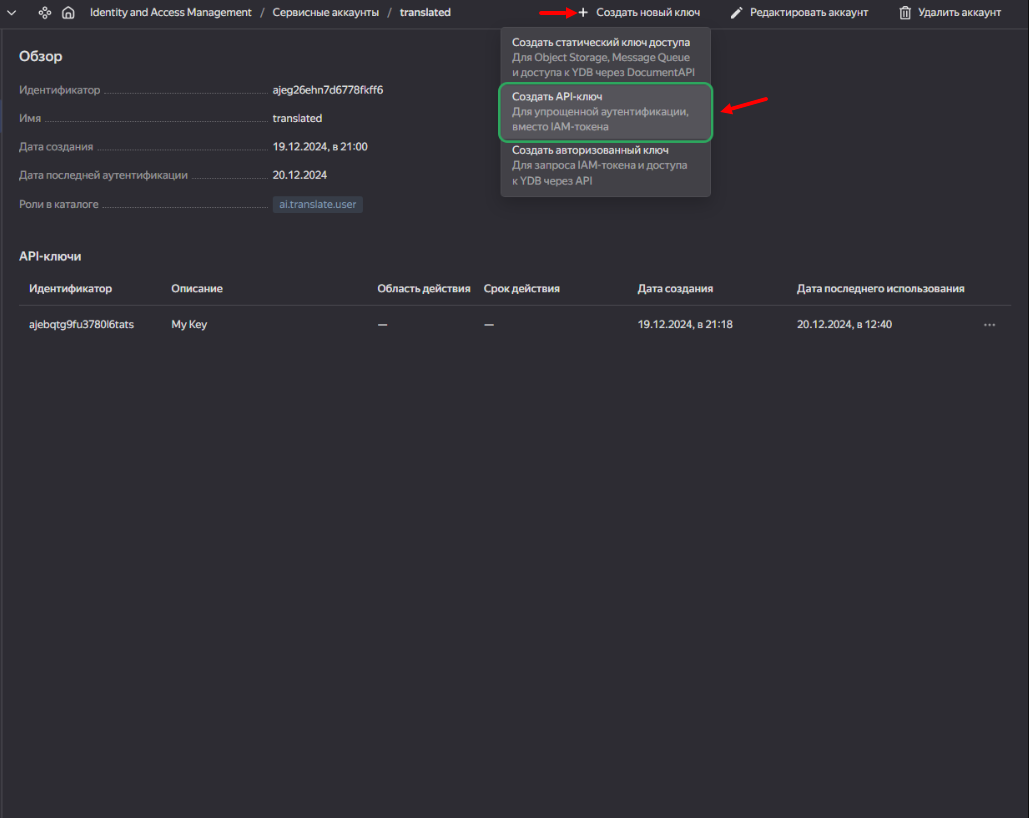Click the trash icon to delete account

905,13
